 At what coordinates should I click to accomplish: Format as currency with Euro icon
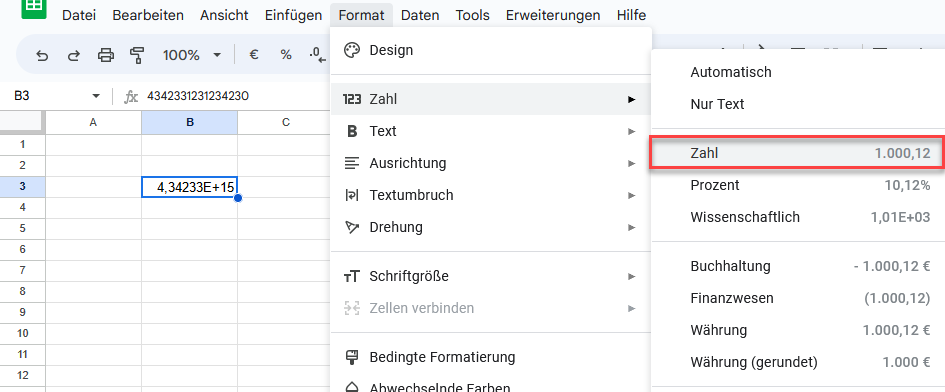(x=254, y=55)
